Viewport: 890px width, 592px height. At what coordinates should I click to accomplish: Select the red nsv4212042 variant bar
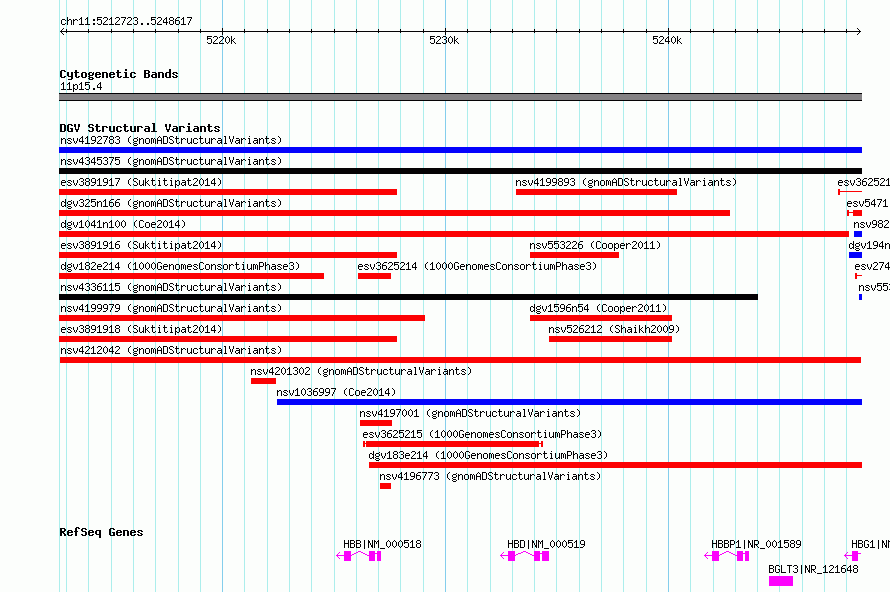coord(460,360)
